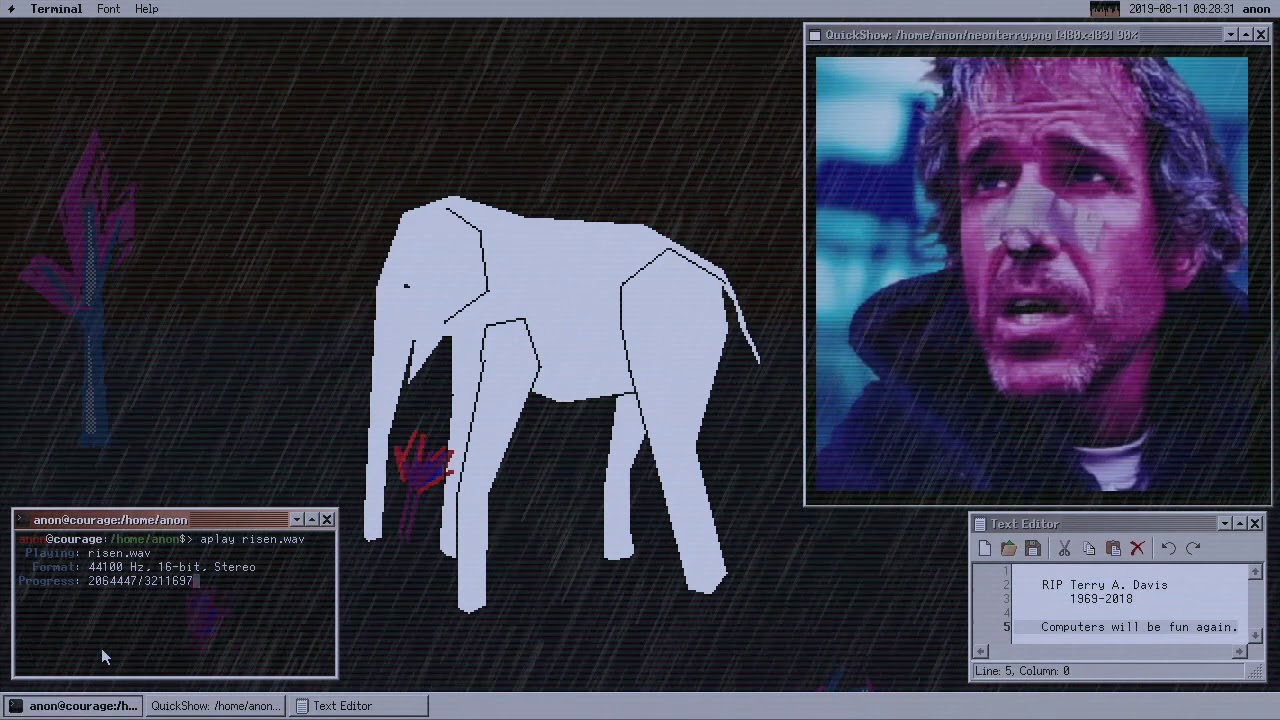Cut the selection with scissors icon
The image size is (1280, 720).
pos(1064,548)
